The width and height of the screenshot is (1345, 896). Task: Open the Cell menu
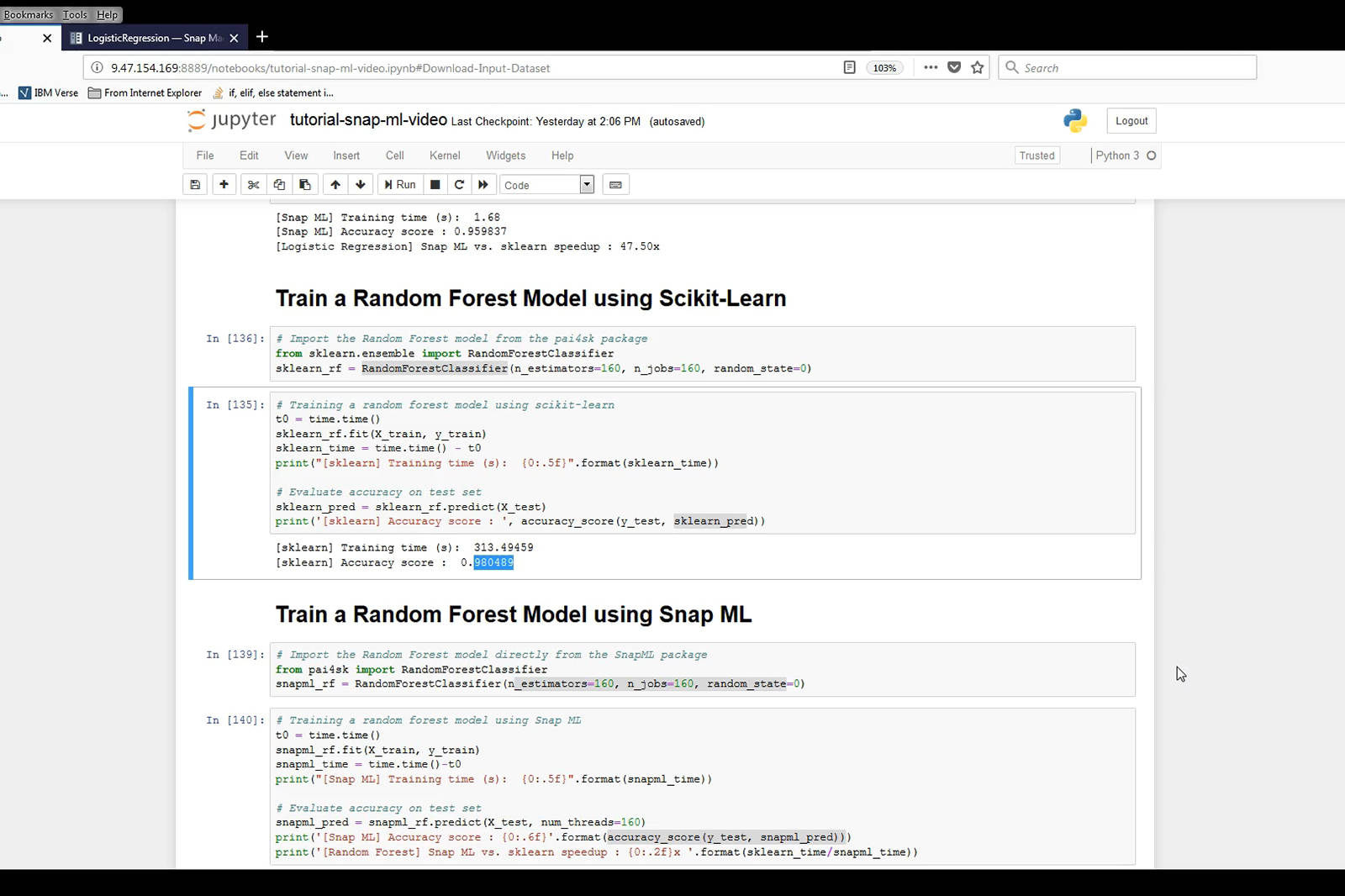394,155
